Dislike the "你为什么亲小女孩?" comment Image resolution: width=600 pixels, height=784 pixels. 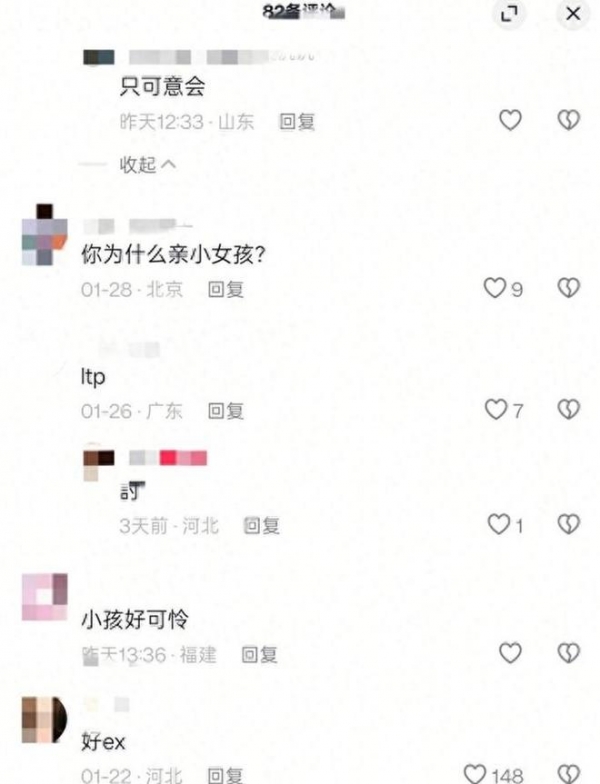(x=568, y=288)
